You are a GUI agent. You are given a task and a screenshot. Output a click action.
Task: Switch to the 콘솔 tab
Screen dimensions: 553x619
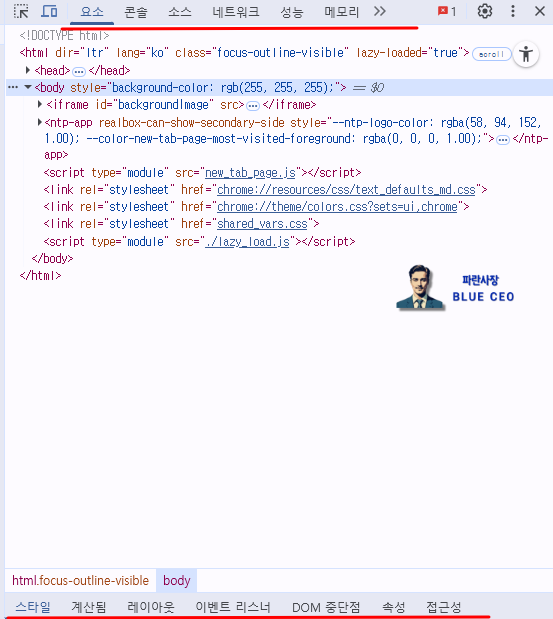(136, 12)
